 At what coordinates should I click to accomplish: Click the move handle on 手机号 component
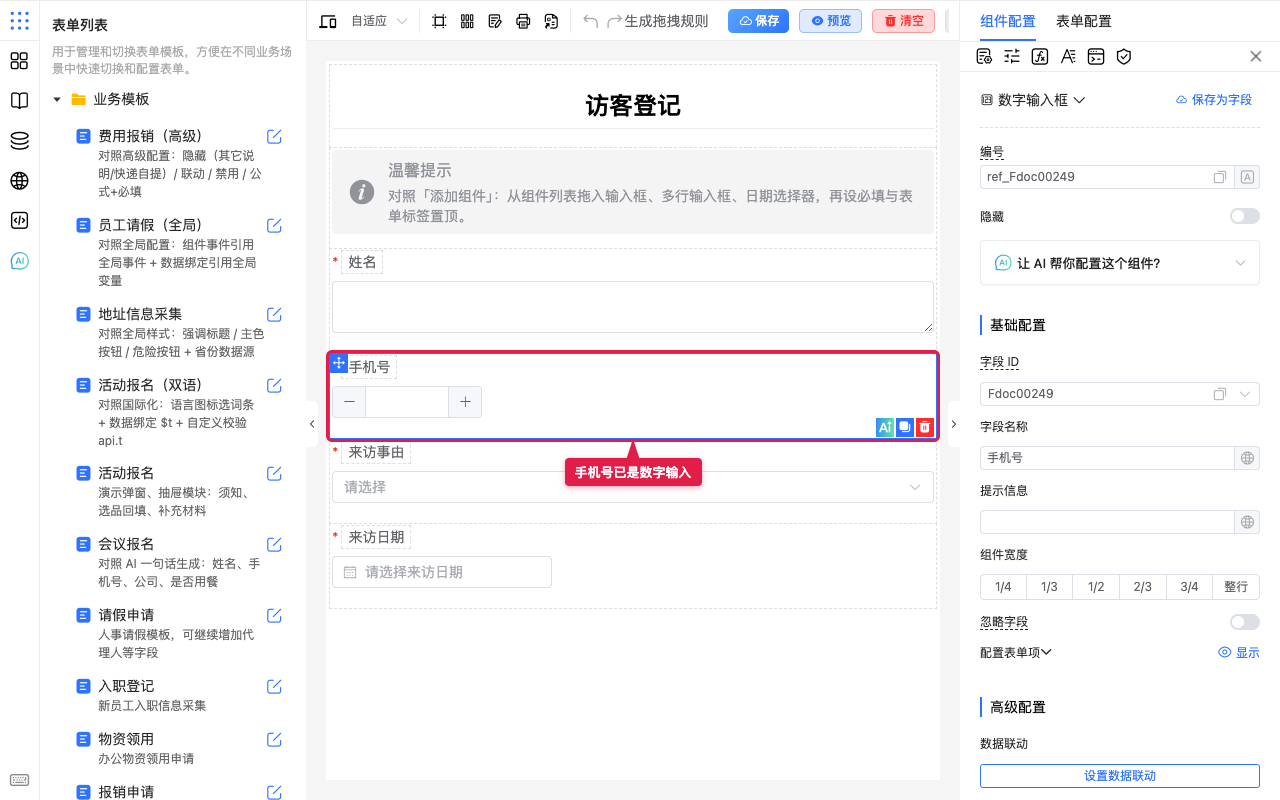(x=339, y=363)
